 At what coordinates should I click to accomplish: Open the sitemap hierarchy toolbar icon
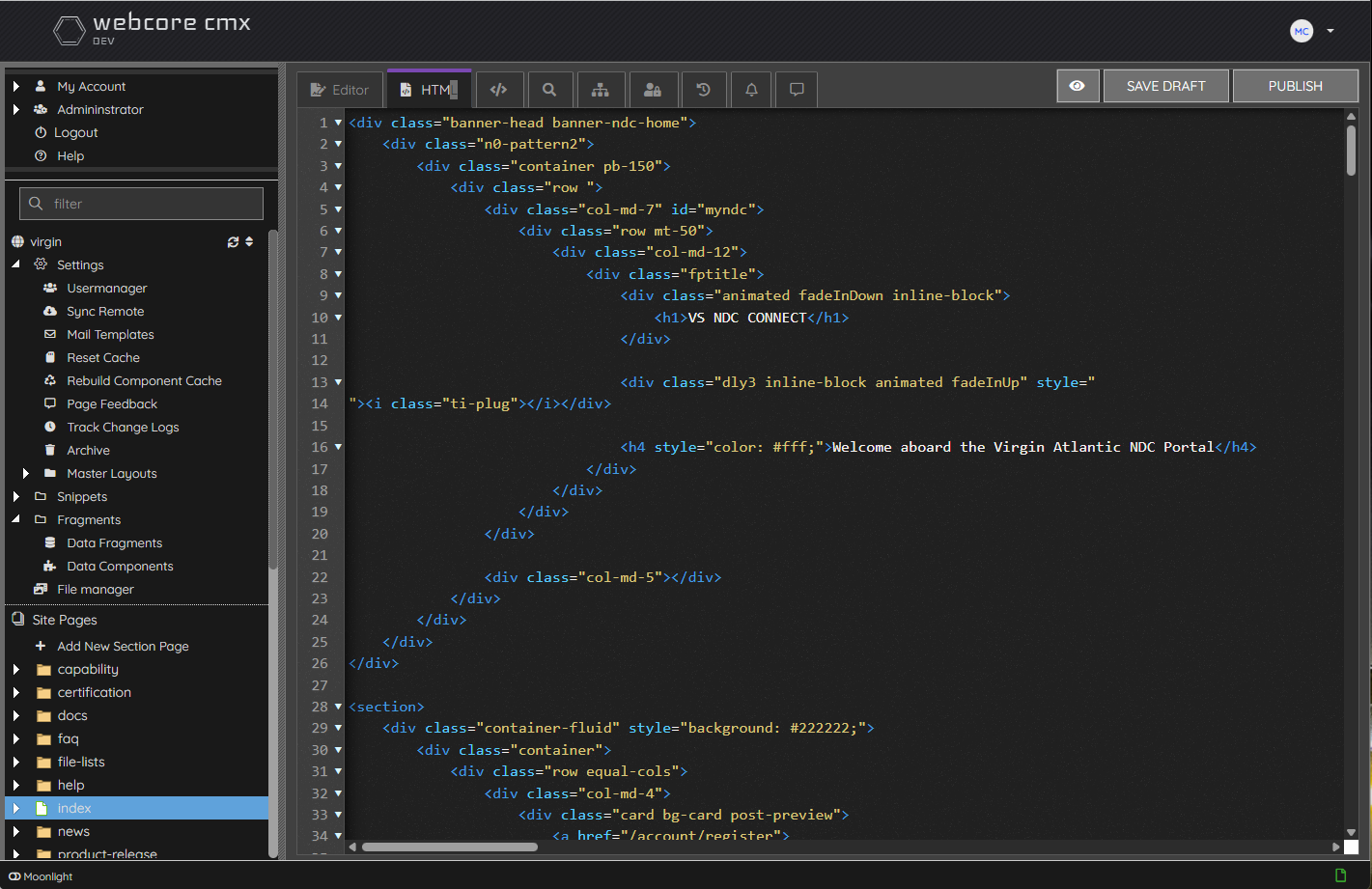pyautogui.click(x=601, y=90)
